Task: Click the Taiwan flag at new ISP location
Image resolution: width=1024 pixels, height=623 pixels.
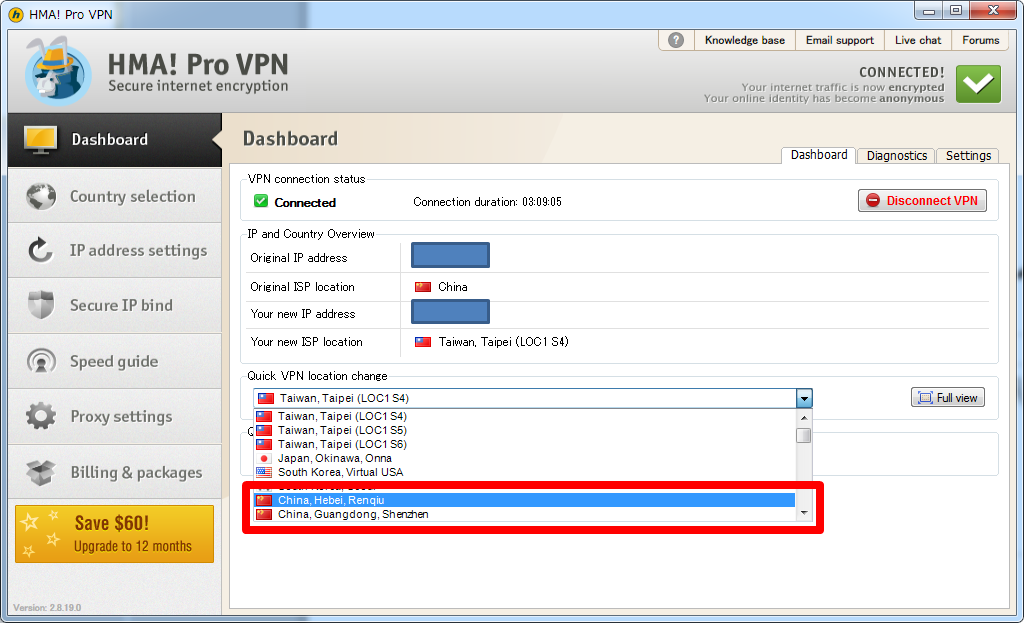Action: point(423,342)
